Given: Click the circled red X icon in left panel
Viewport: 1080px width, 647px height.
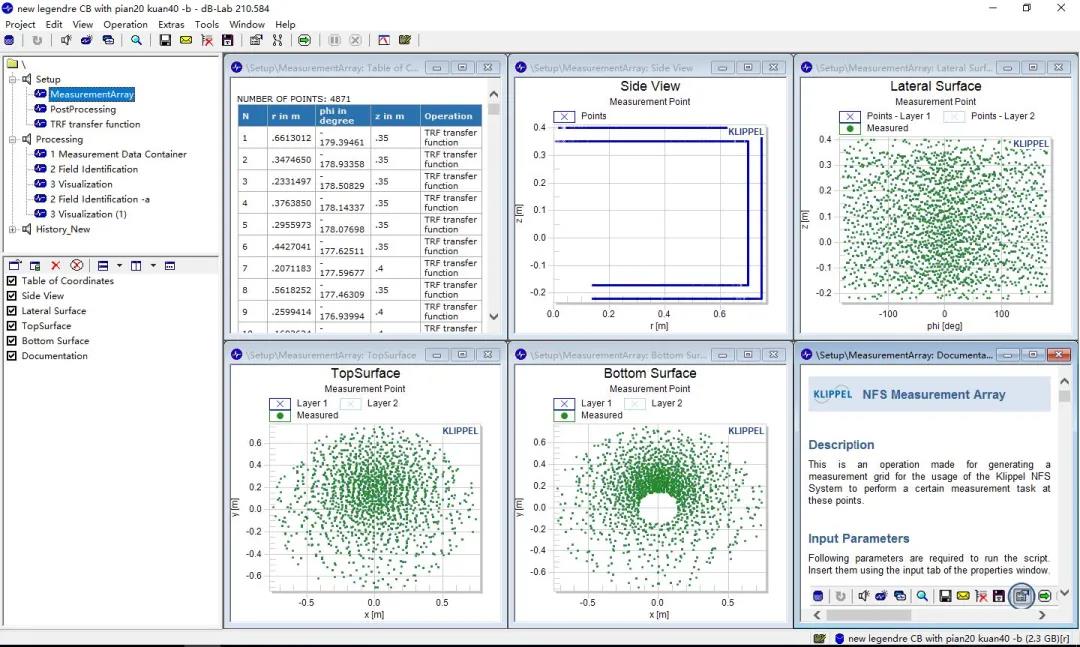Looking at the screenshot, I should (x=76, y=265).
